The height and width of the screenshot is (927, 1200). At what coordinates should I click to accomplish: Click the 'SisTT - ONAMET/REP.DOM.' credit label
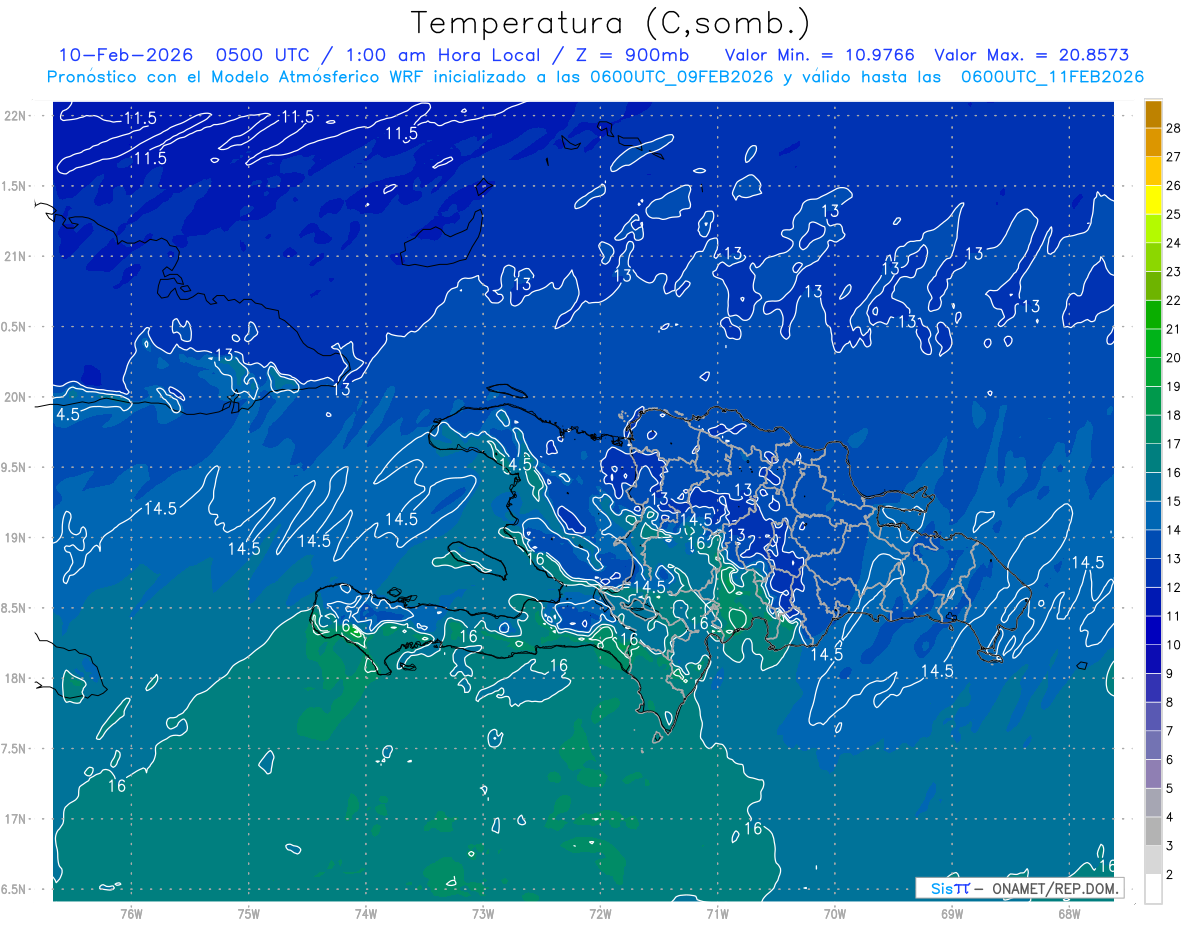(1020, 888)
